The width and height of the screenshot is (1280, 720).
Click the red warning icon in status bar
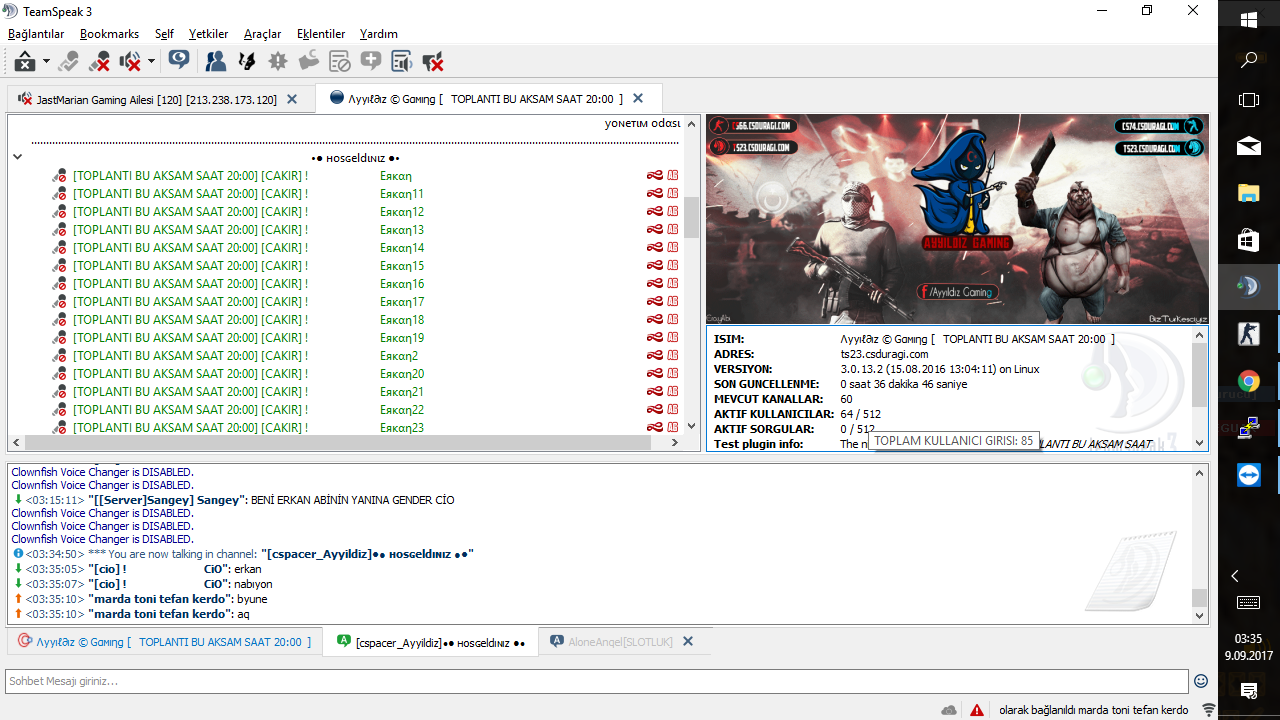click(977, 710)
